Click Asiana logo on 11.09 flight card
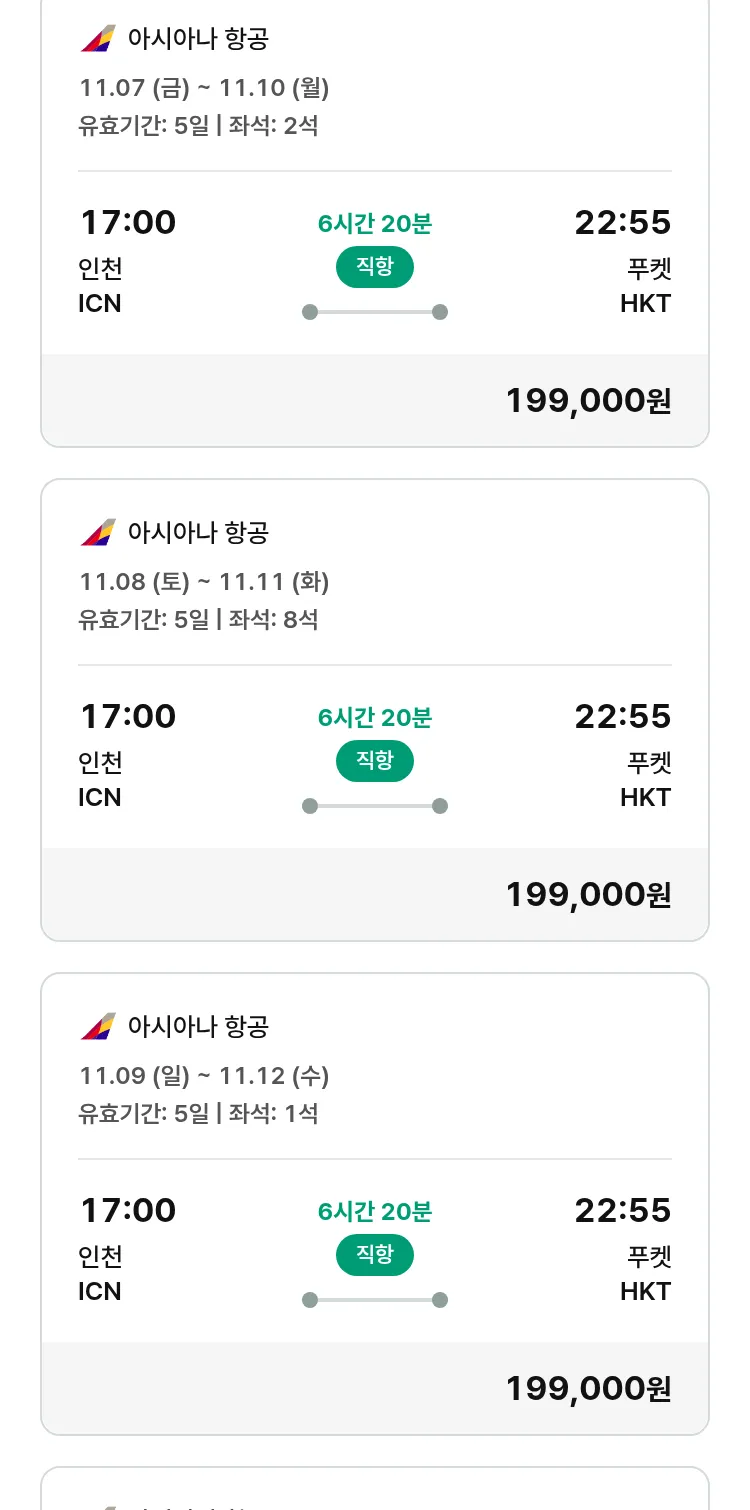 (98, 1026)
